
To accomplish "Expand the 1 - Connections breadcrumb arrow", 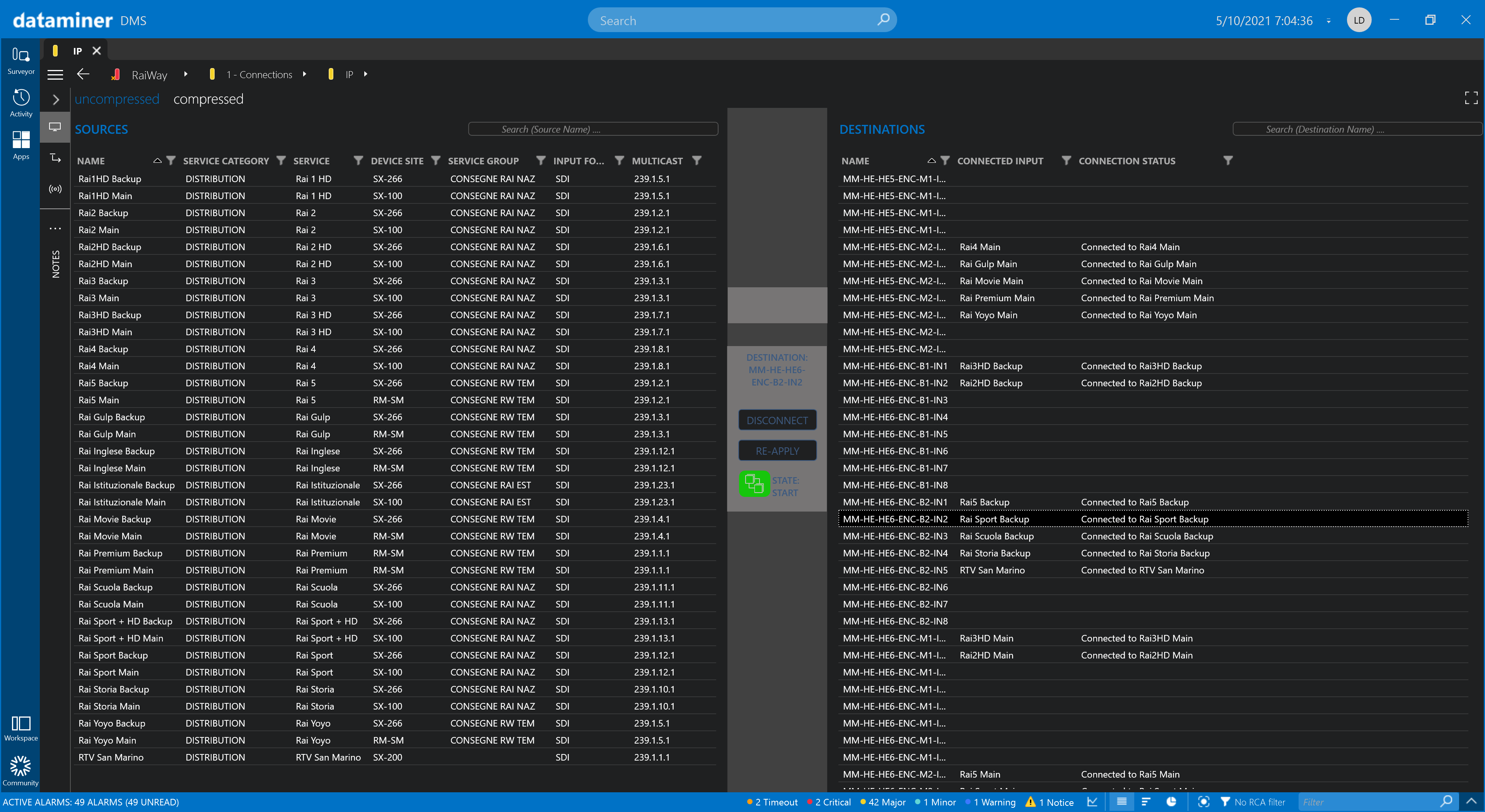I will pos(304,74).
